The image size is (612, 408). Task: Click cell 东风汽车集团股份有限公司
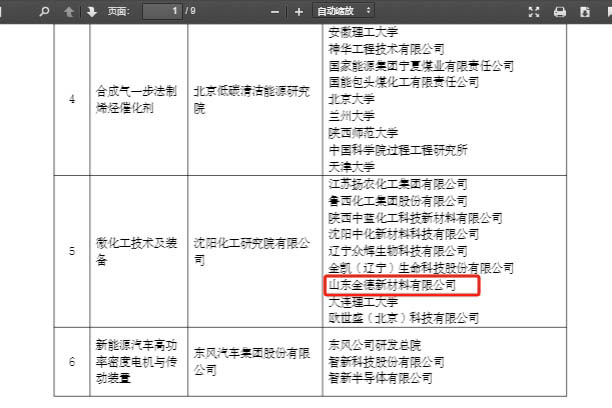click(x=255, y=362)
